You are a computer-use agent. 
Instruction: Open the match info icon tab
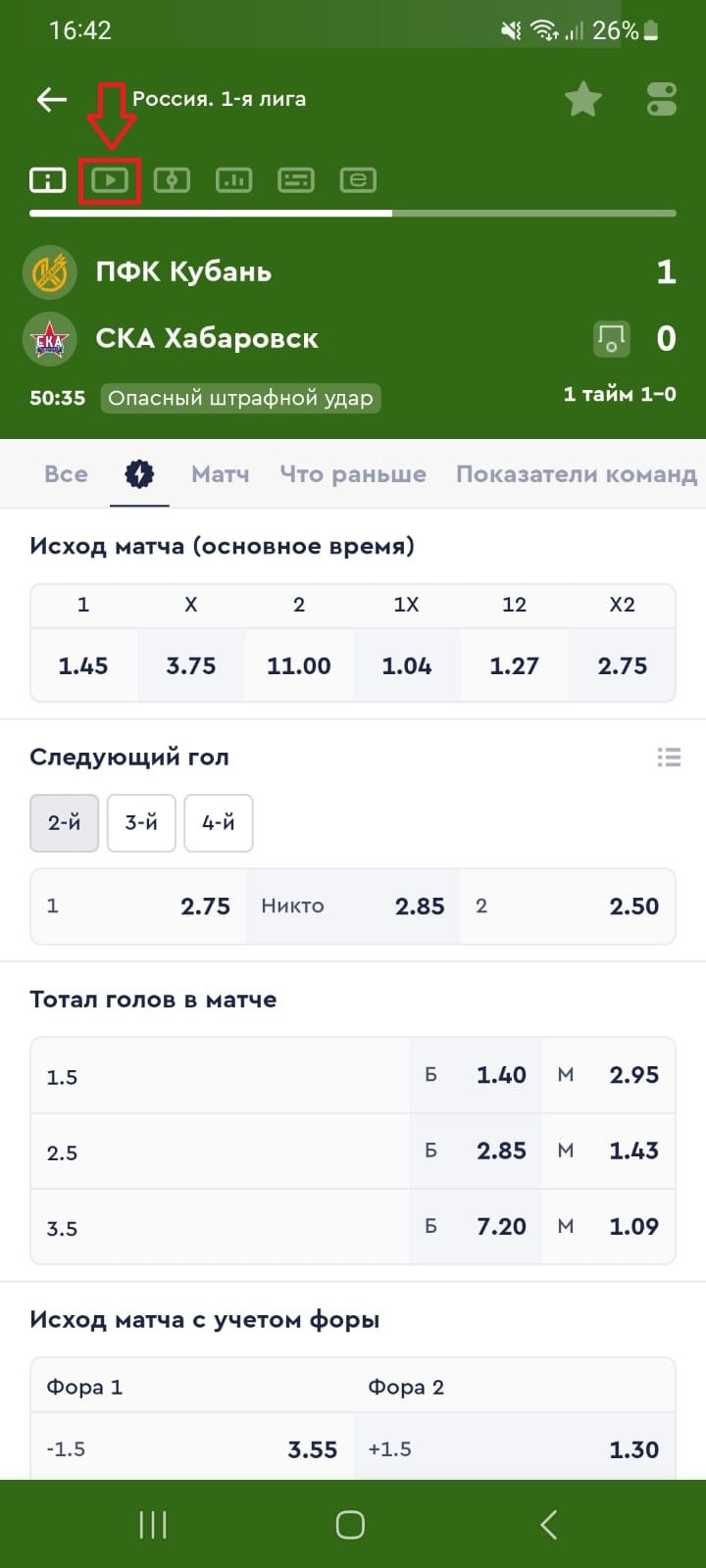pos(47,180)
